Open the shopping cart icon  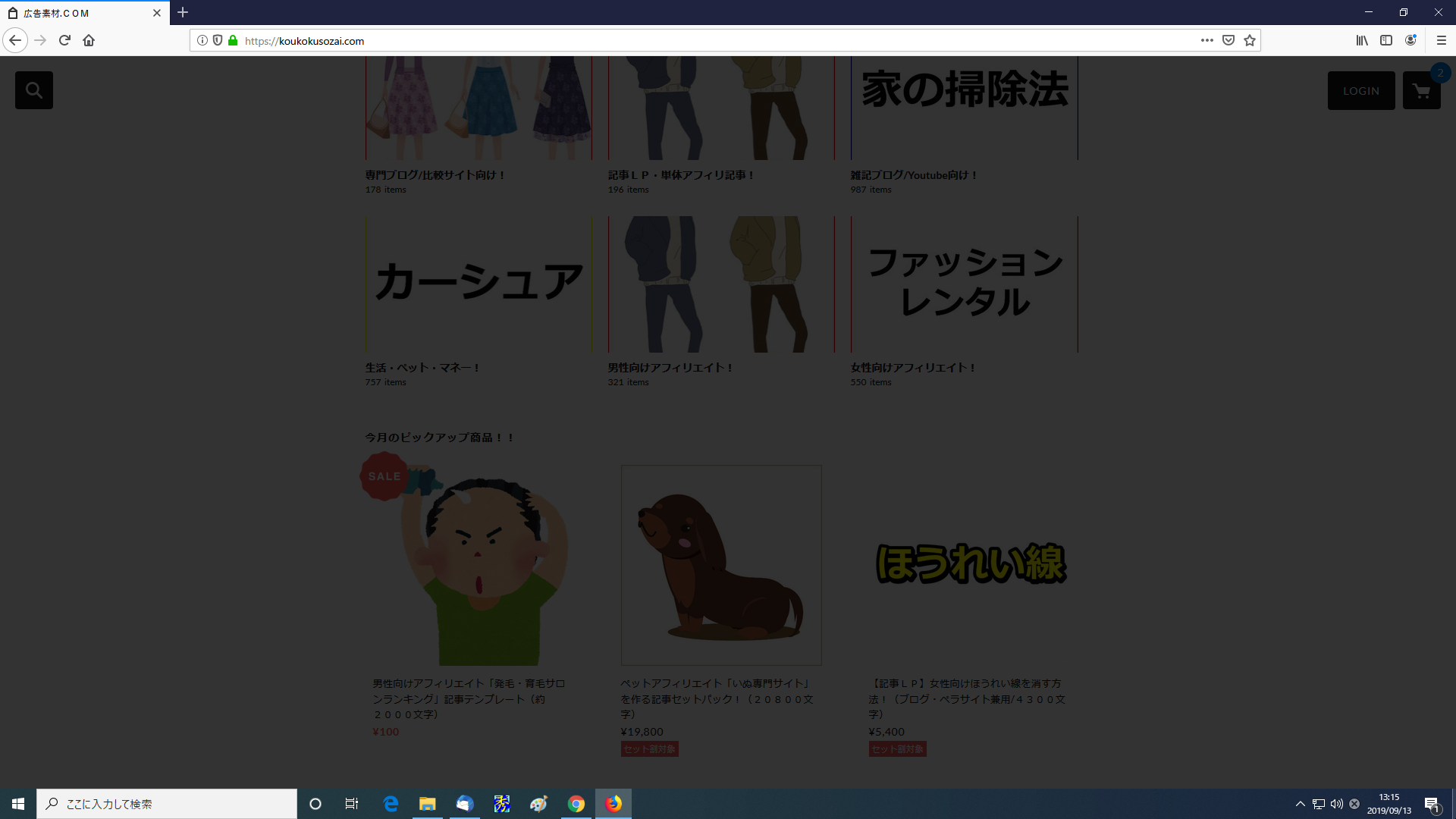click(x=1421, y=91)
